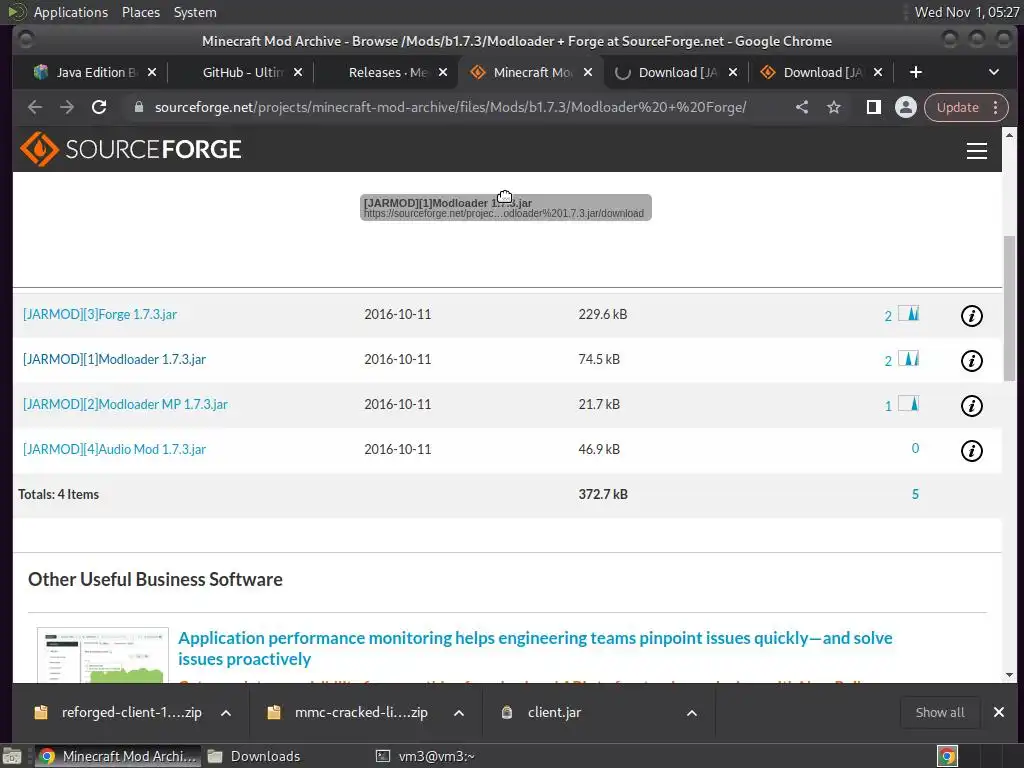Click the show desktop icon in the panel
Viewport: 1024px width, 768px height.
pyautogui.click(x=11, y=756)
